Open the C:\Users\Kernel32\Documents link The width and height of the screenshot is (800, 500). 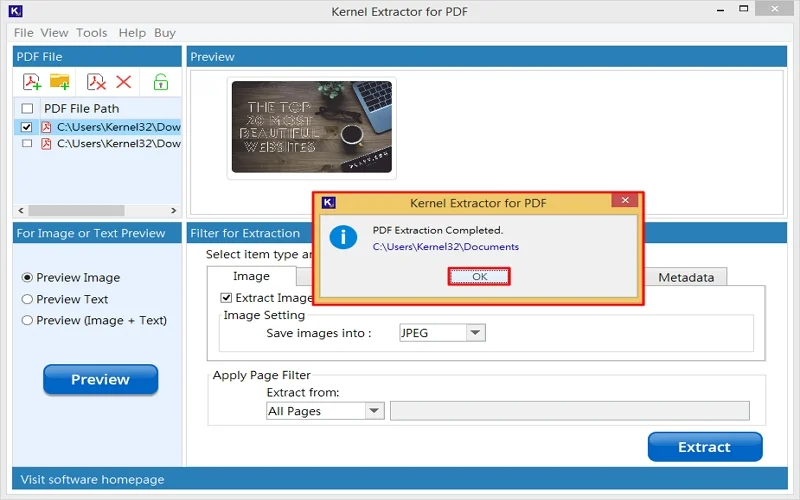click(445, 246)
